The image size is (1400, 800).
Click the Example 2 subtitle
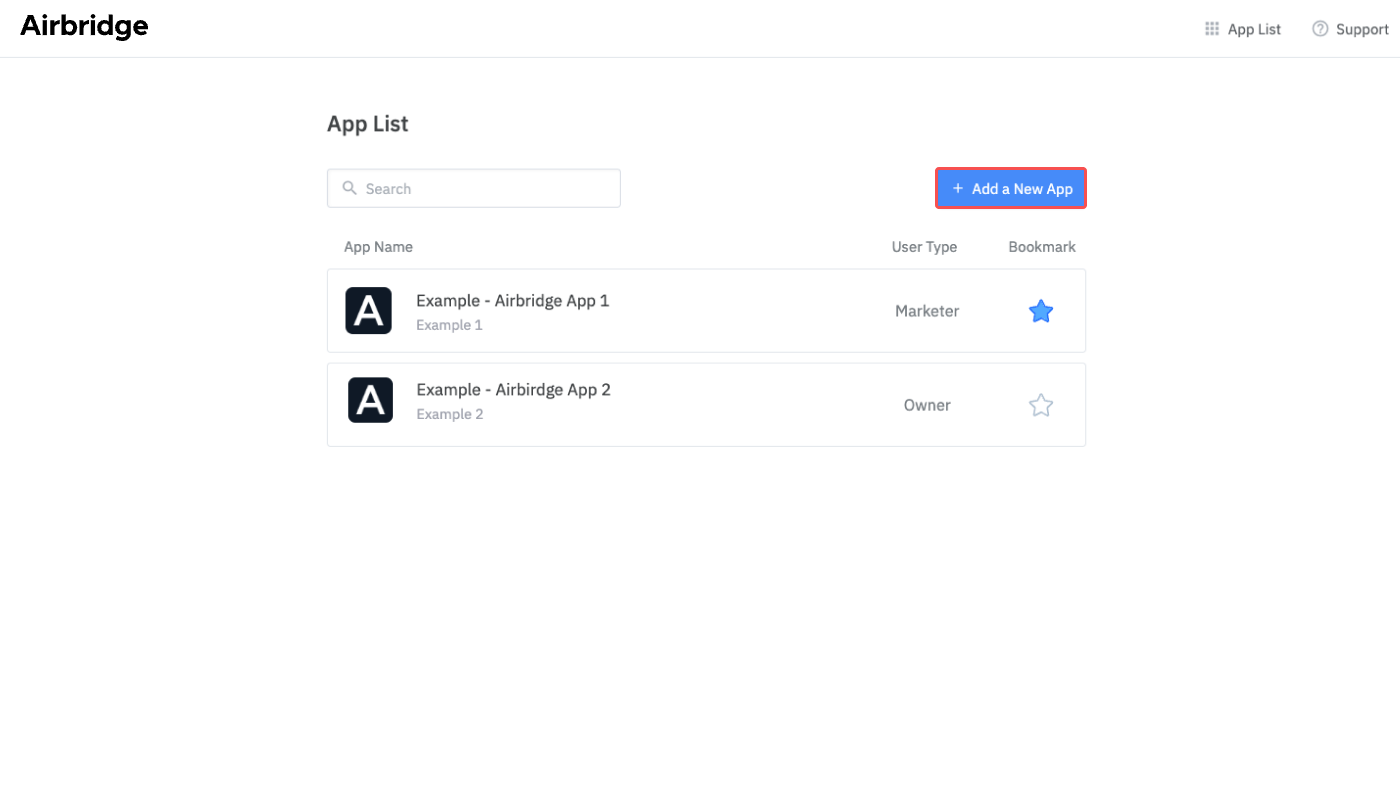(450, 414)
